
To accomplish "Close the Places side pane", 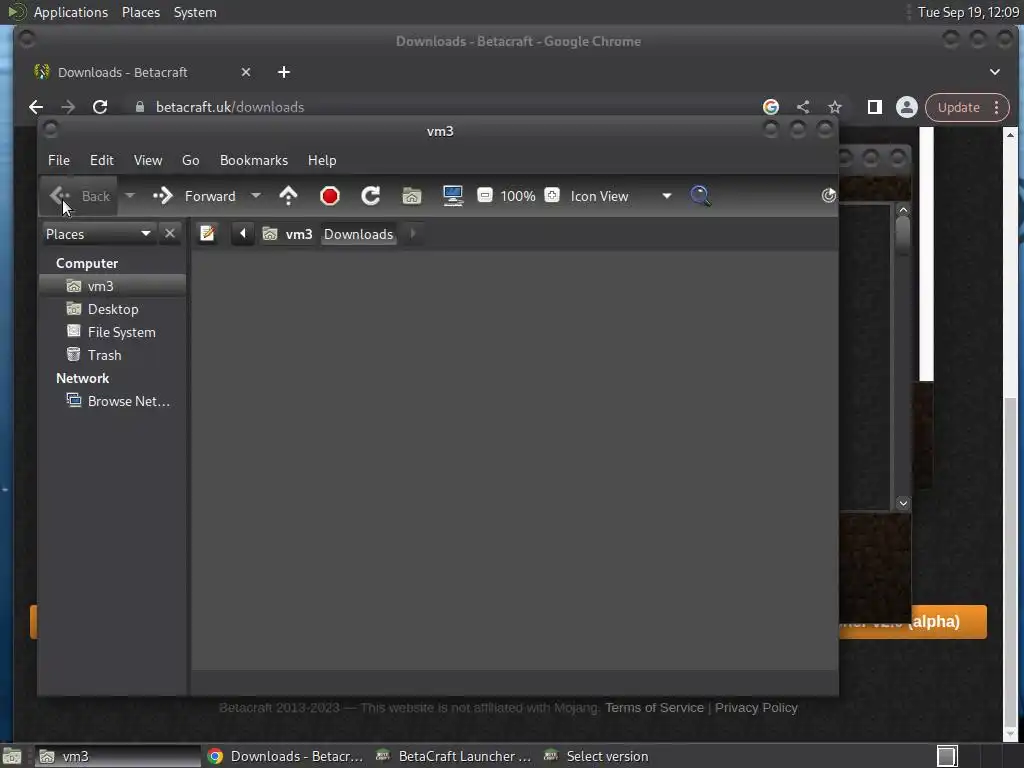I will (170, 233).
